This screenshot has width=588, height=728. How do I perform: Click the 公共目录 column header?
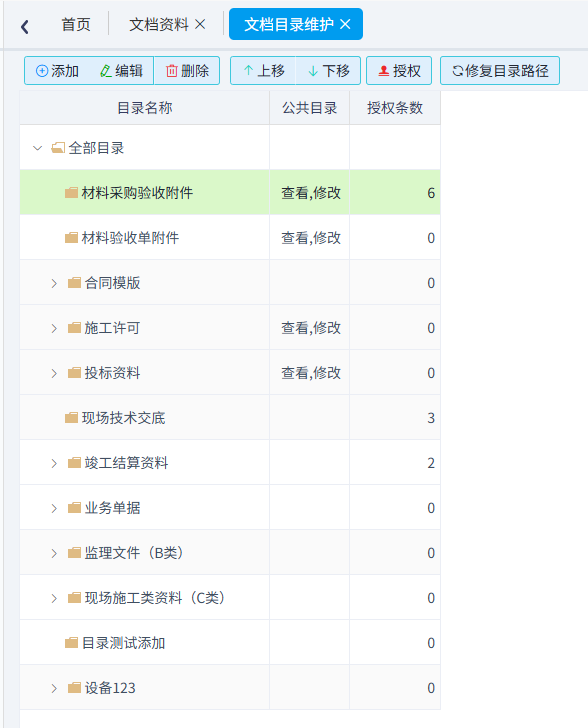[309, 108]
